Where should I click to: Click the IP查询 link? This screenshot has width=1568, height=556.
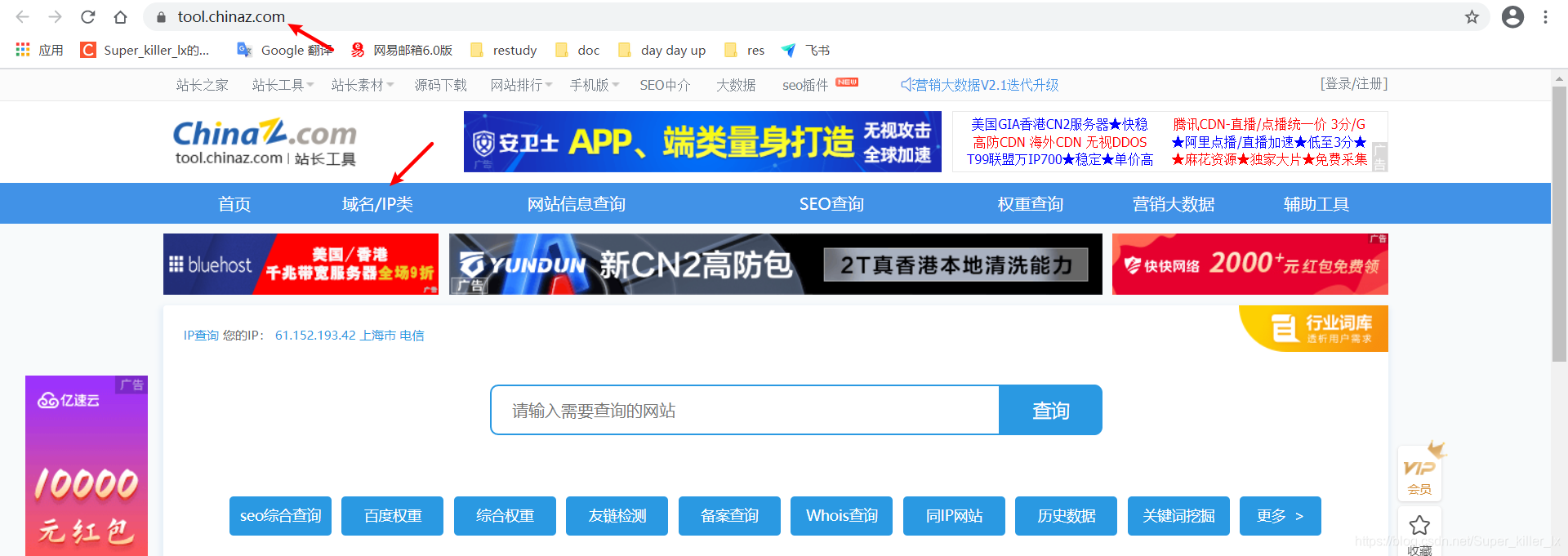tap(201, 336)
